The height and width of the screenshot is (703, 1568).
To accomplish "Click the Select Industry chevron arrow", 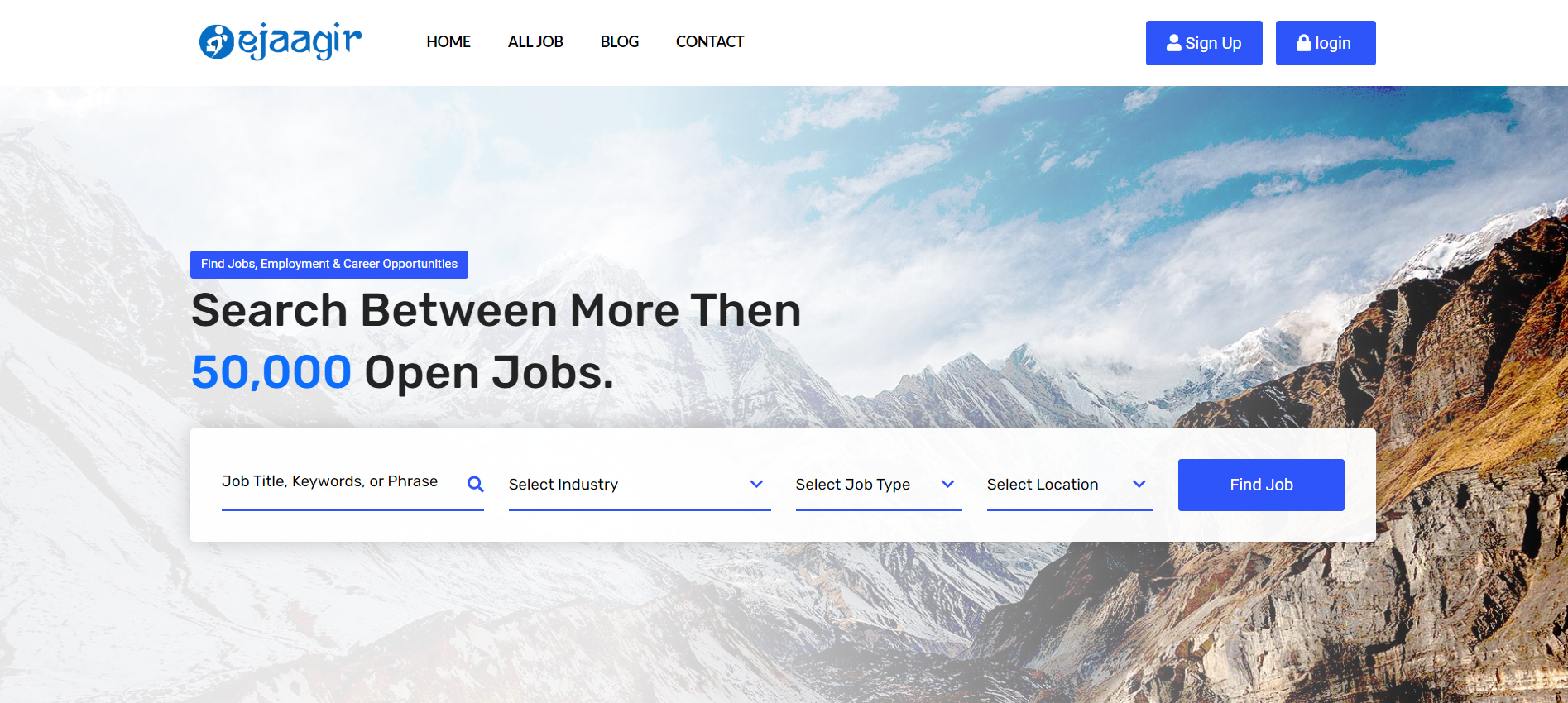I will point(756,484).
